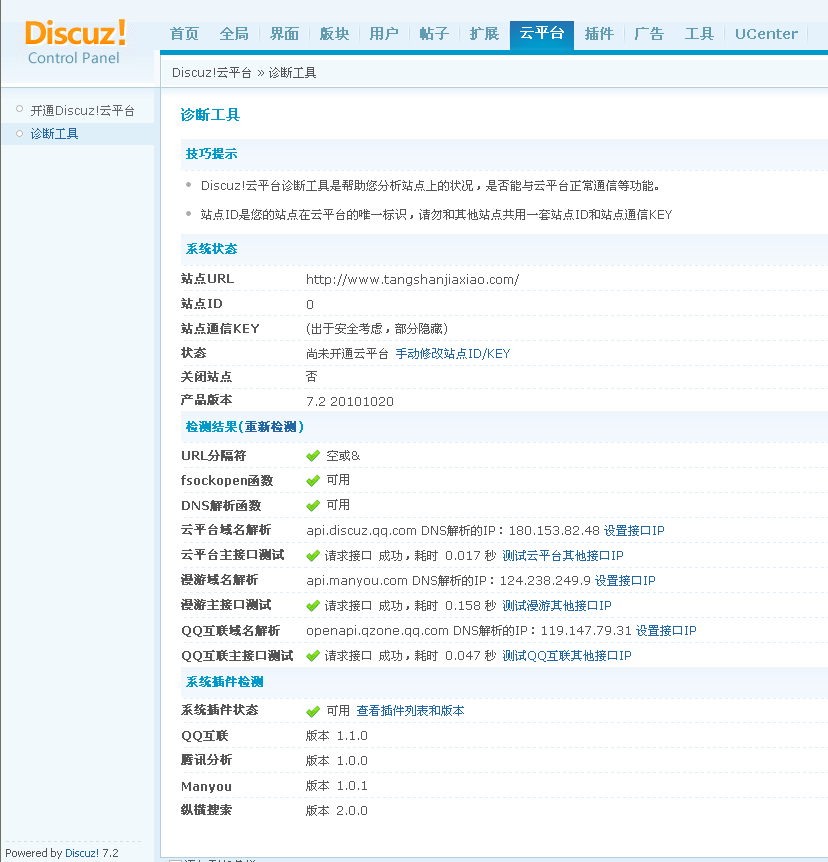Click 重新检测 in the 检测结果 header
This screenshot has height=862, width=828.
point(271,427)
